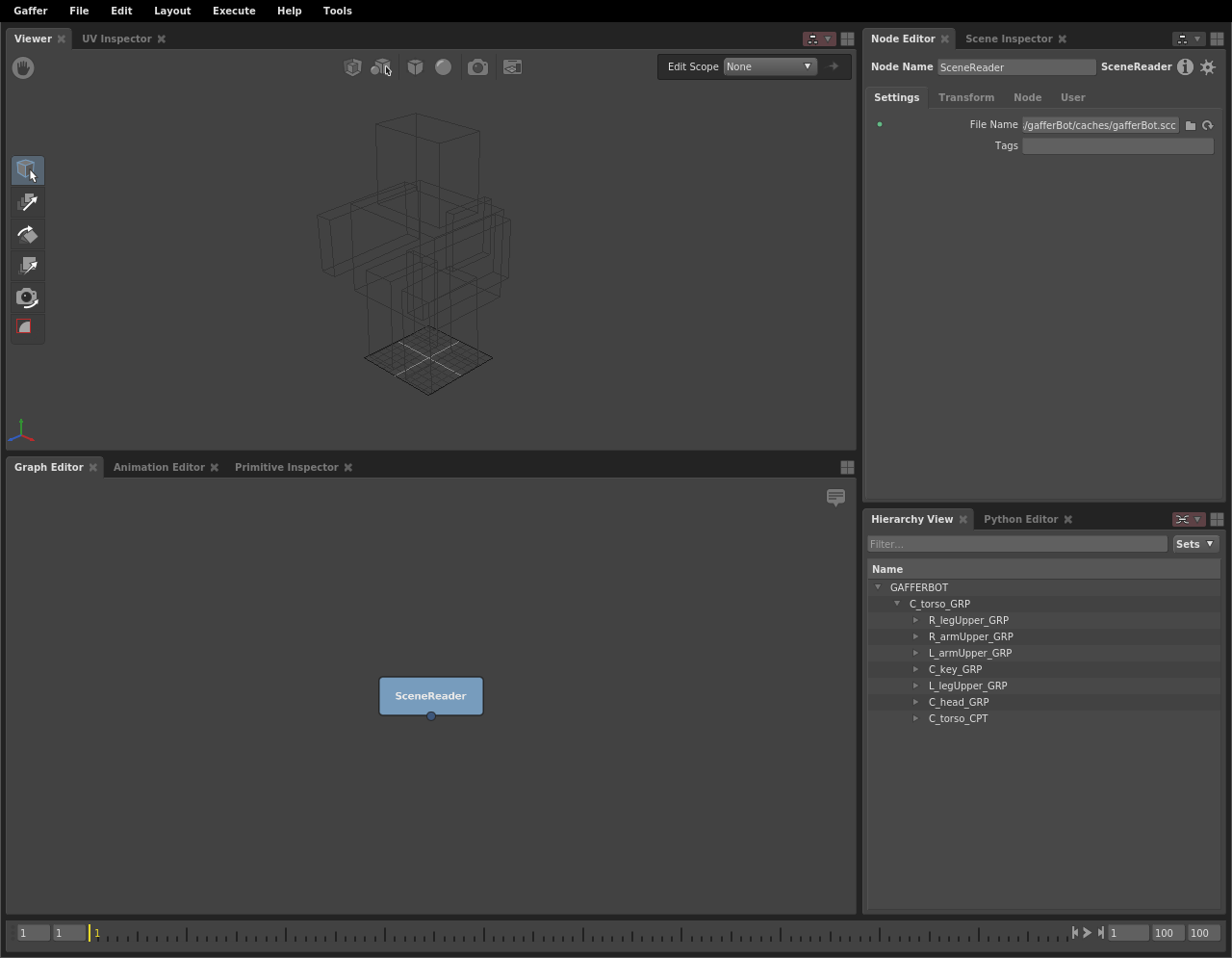Viewport: 1232px width, 958px height.
Task: Click the hand icon in Viewer corner
Action: [23, 67]
